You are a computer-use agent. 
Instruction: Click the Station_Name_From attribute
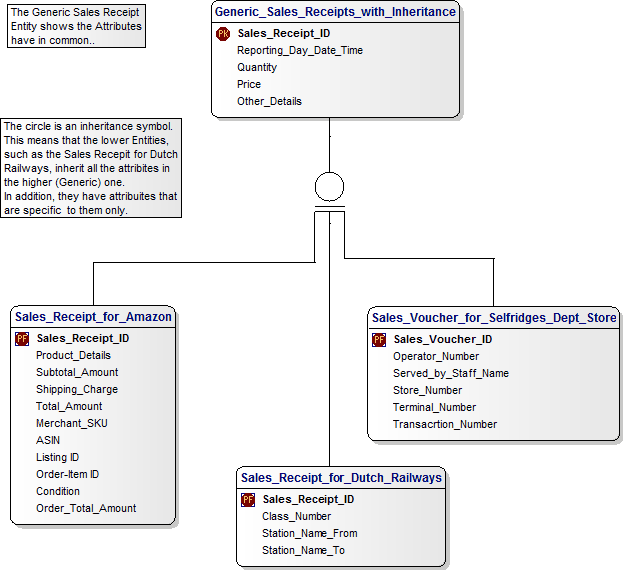[309, 533]
